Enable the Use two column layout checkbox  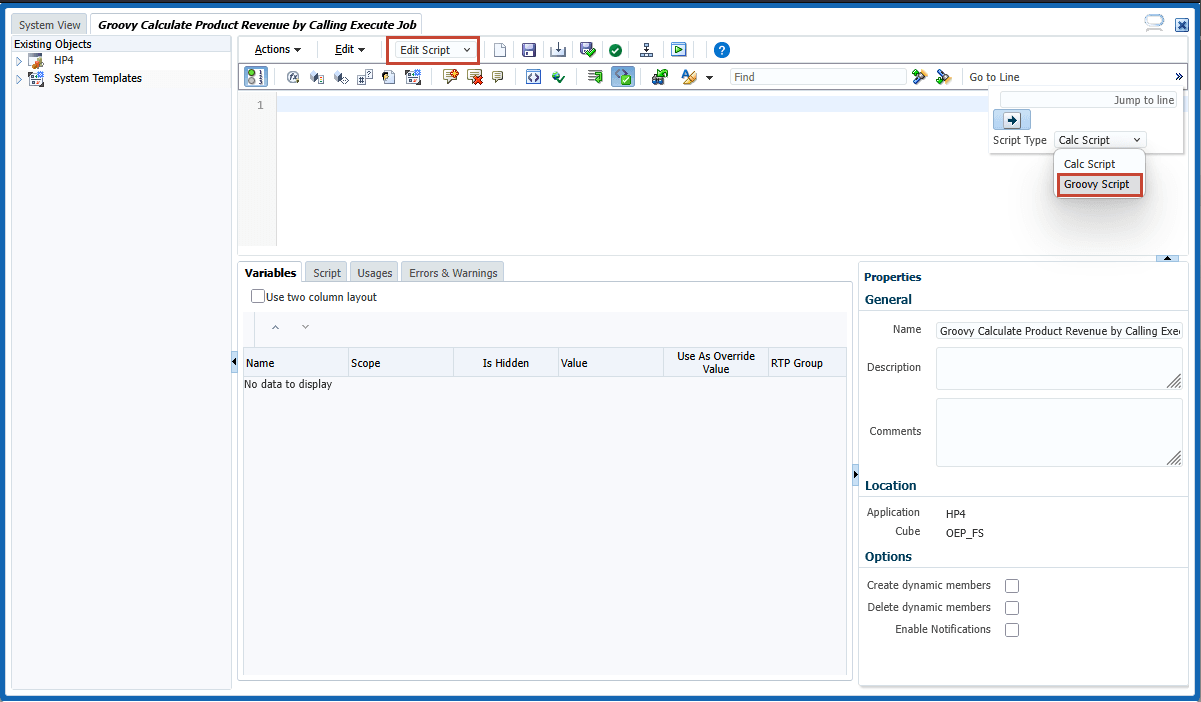tap(258, 296)
